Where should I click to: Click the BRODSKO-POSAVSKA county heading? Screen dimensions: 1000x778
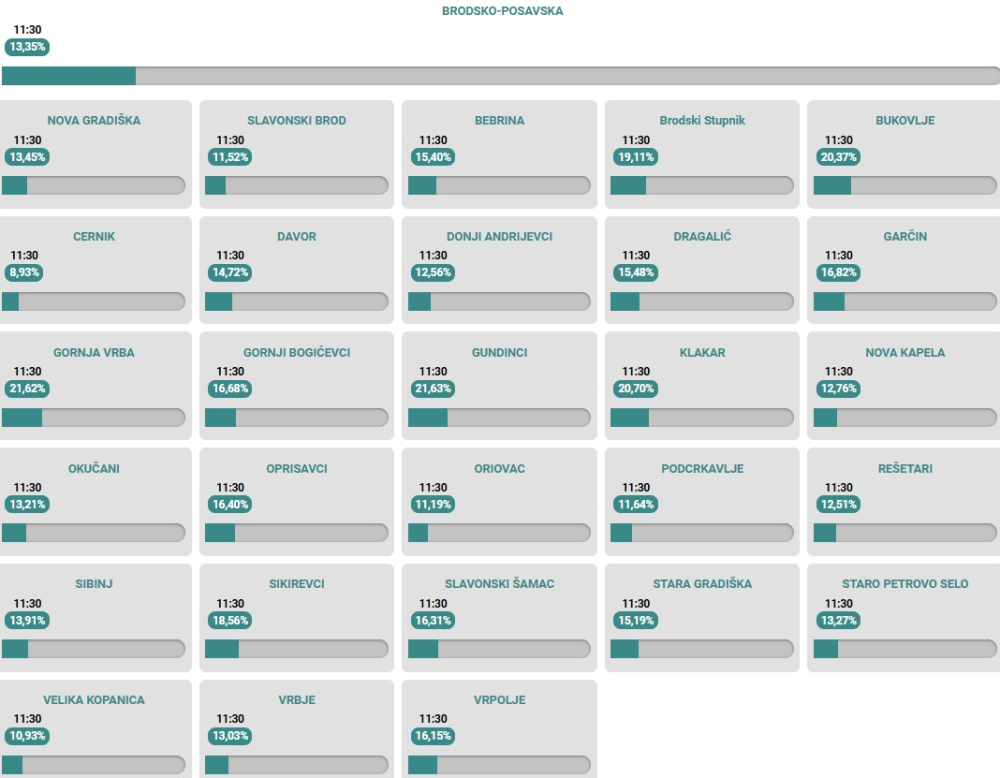[503, 11]
